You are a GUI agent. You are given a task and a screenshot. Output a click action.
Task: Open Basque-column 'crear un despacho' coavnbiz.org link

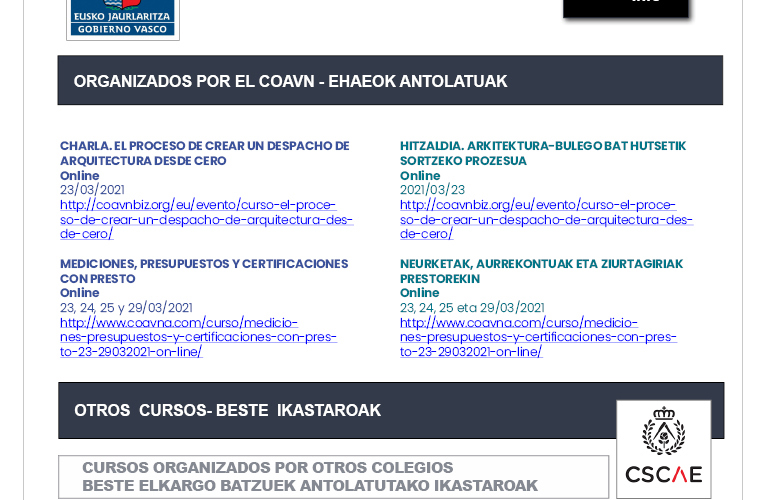546,219
